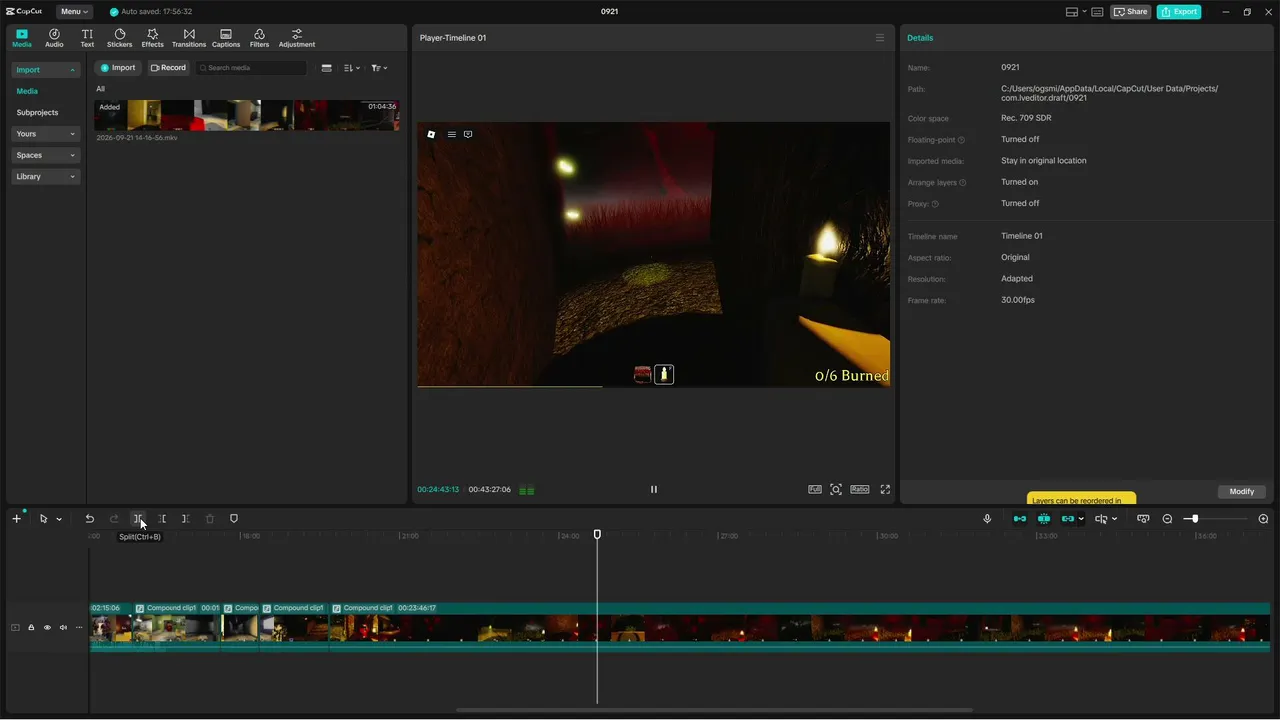Viewport: 1280px width, 720px height.
Task: Select the Split tool in the timeline toolbar
Action: 138,519
